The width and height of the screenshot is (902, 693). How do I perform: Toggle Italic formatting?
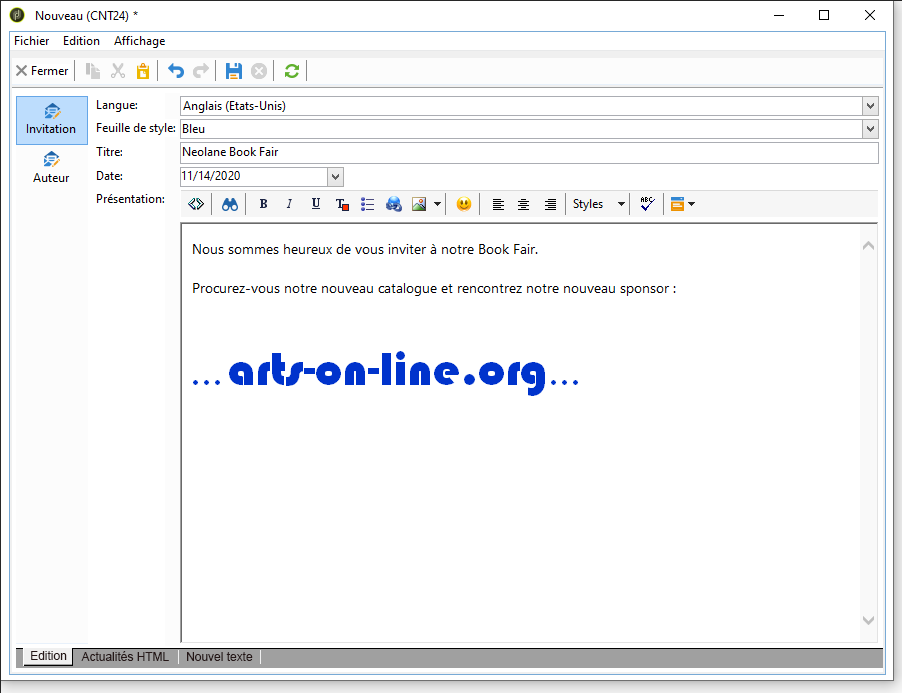coord(289,204)
